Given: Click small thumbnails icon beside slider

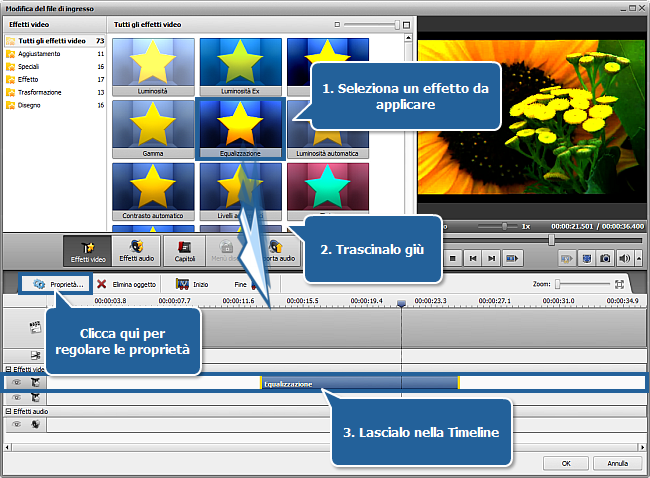Looking at the screenshot, I should click(337, 25).
